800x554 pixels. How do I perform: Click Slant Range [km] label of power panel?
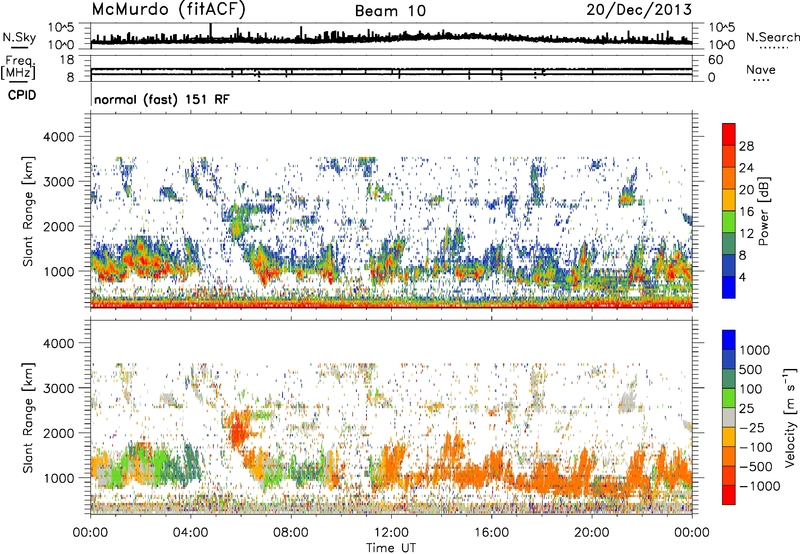(x=29, y=211)
